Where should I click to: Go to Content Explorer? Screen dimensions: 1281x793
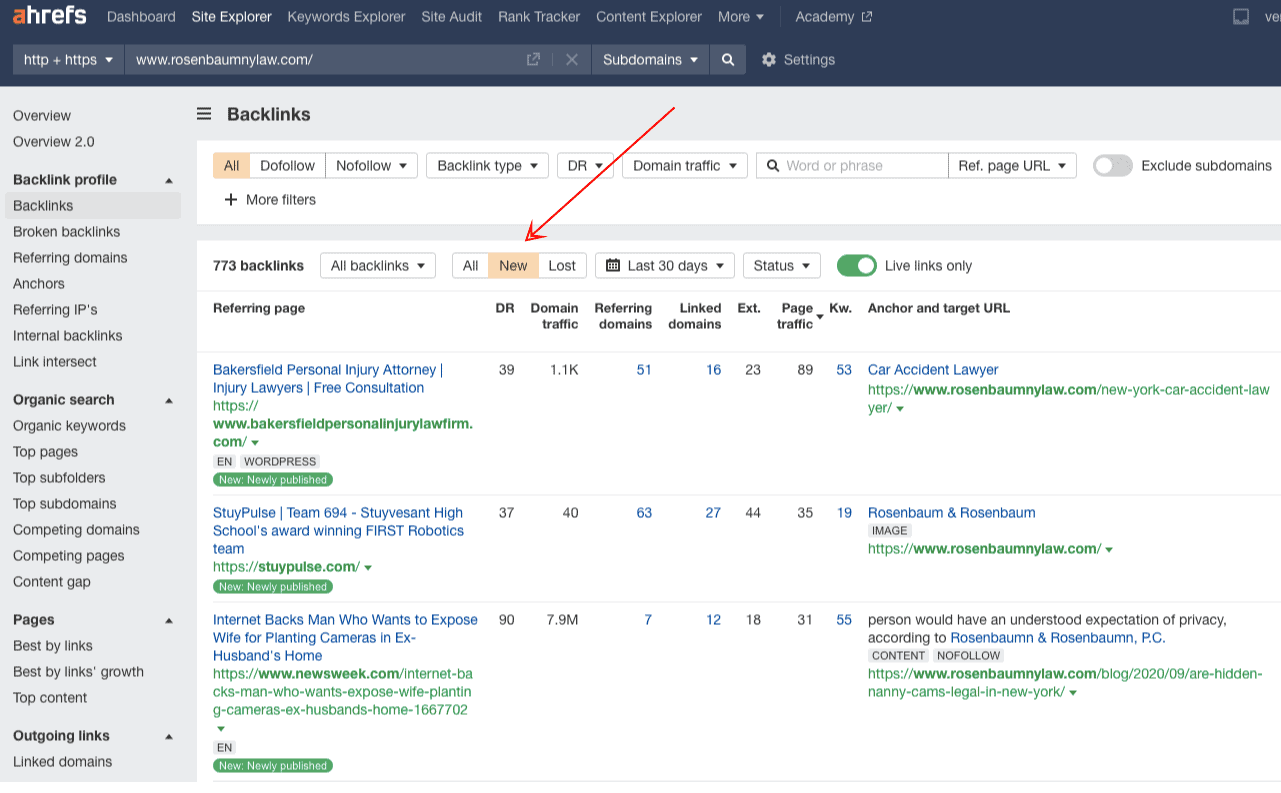[x=649, y=17]
